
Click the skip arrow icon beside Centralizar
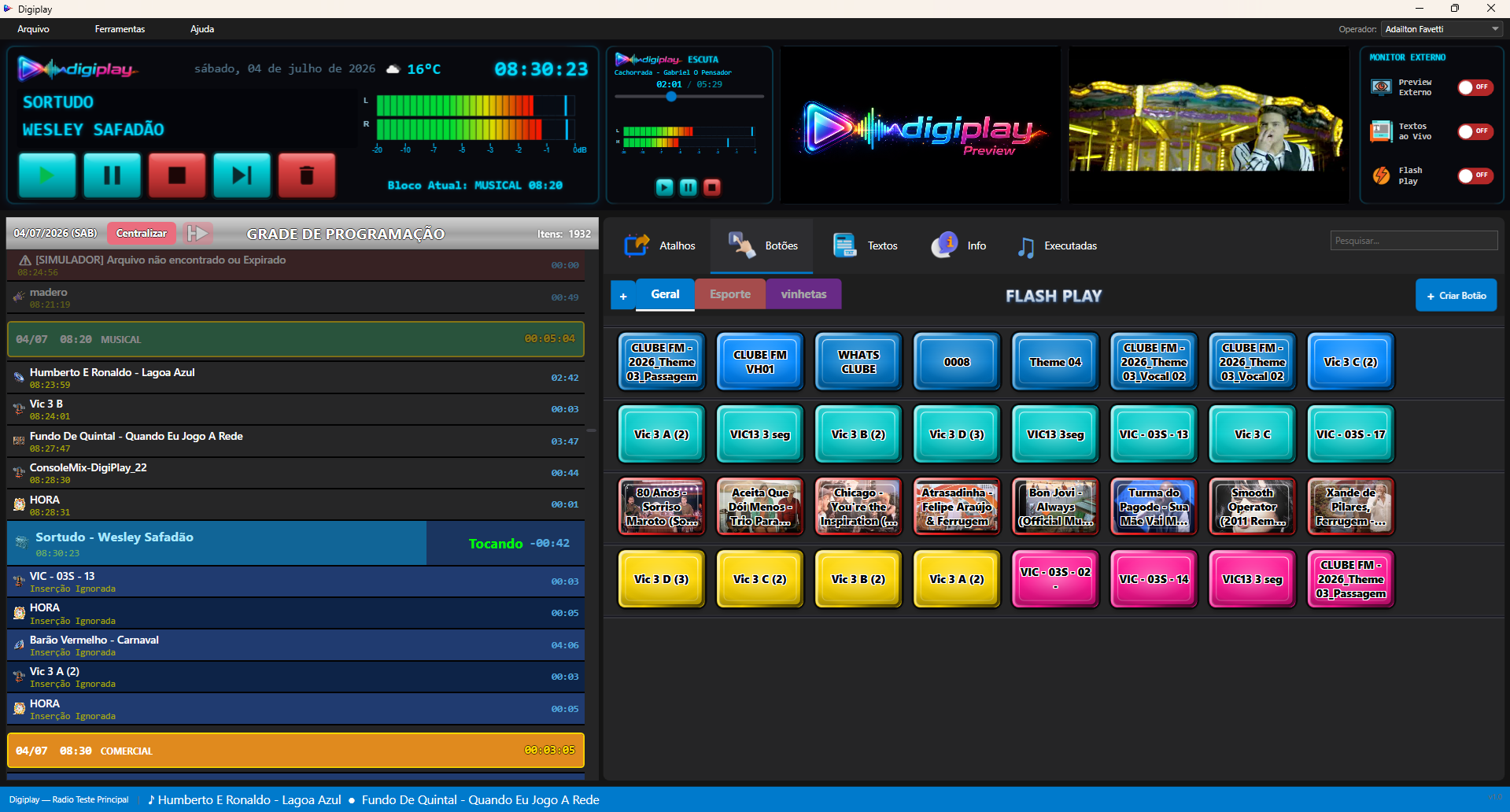coord(198,233)
